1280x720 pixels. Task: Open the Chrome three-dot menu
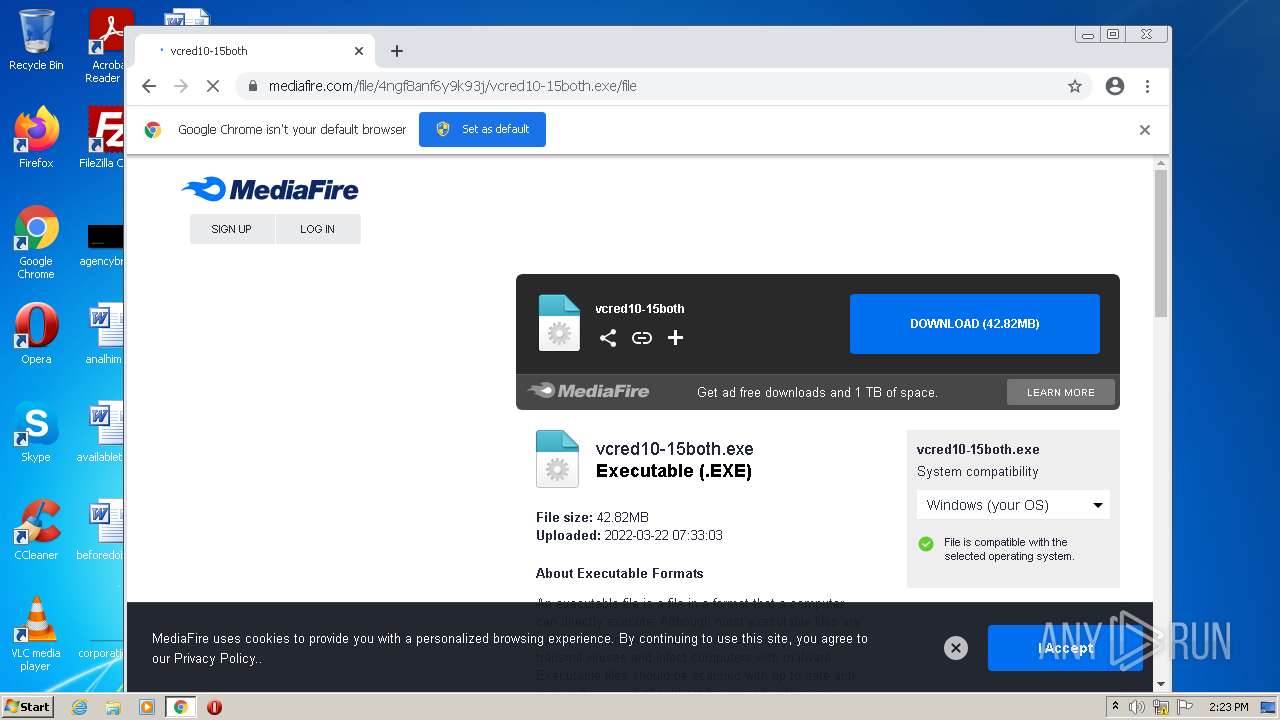(1148, 86)
